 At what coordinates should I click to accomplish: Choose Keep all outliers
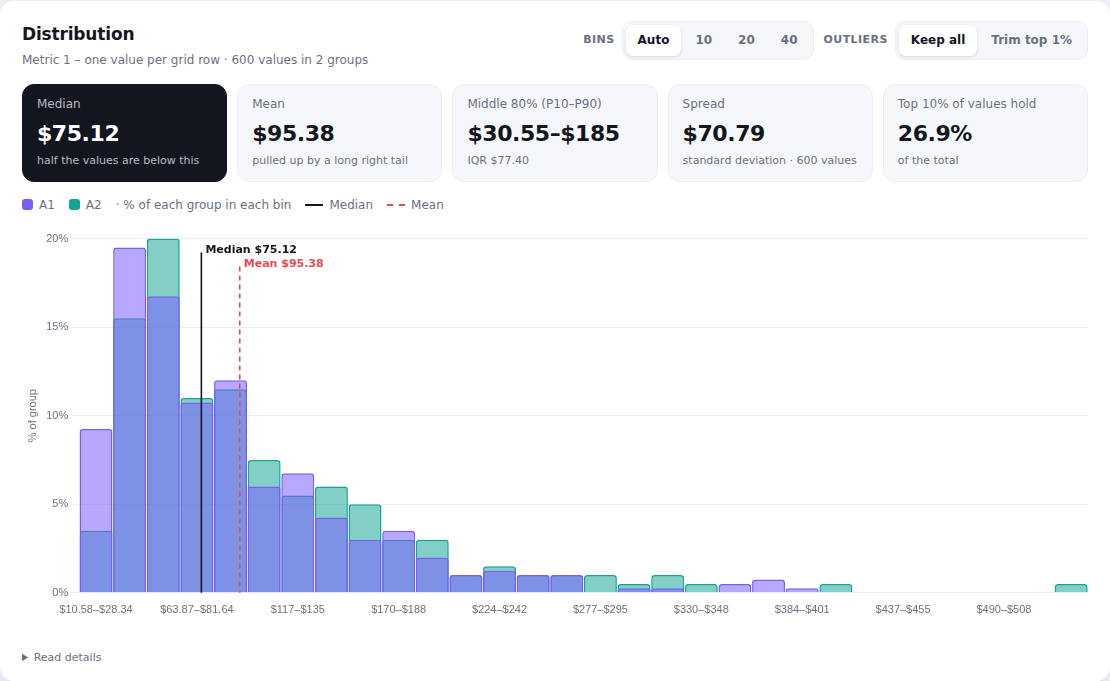tap(937, 40)
